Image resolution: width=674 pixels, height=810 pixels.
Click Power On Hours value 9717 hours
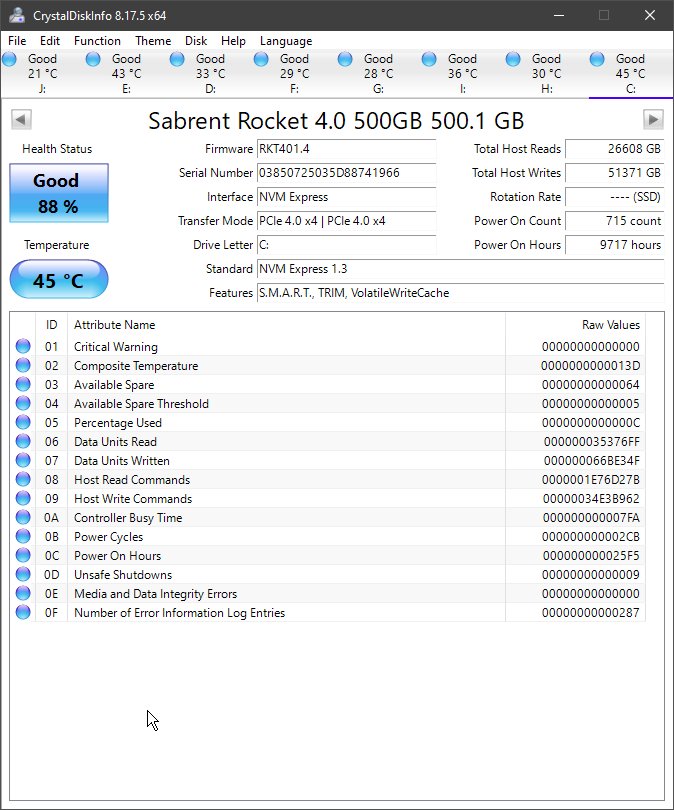[x=615, y=245]
